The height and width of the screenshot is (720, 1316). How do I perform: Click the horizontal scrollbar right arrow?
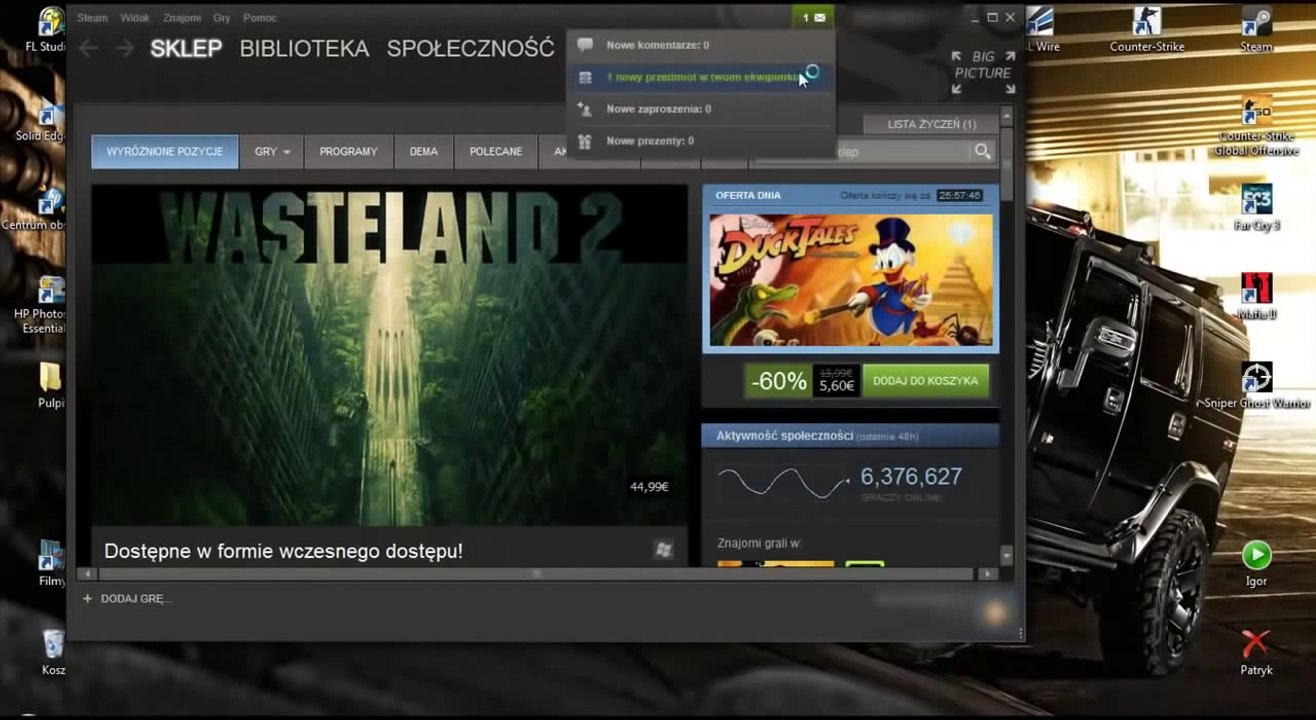(987, 574)
